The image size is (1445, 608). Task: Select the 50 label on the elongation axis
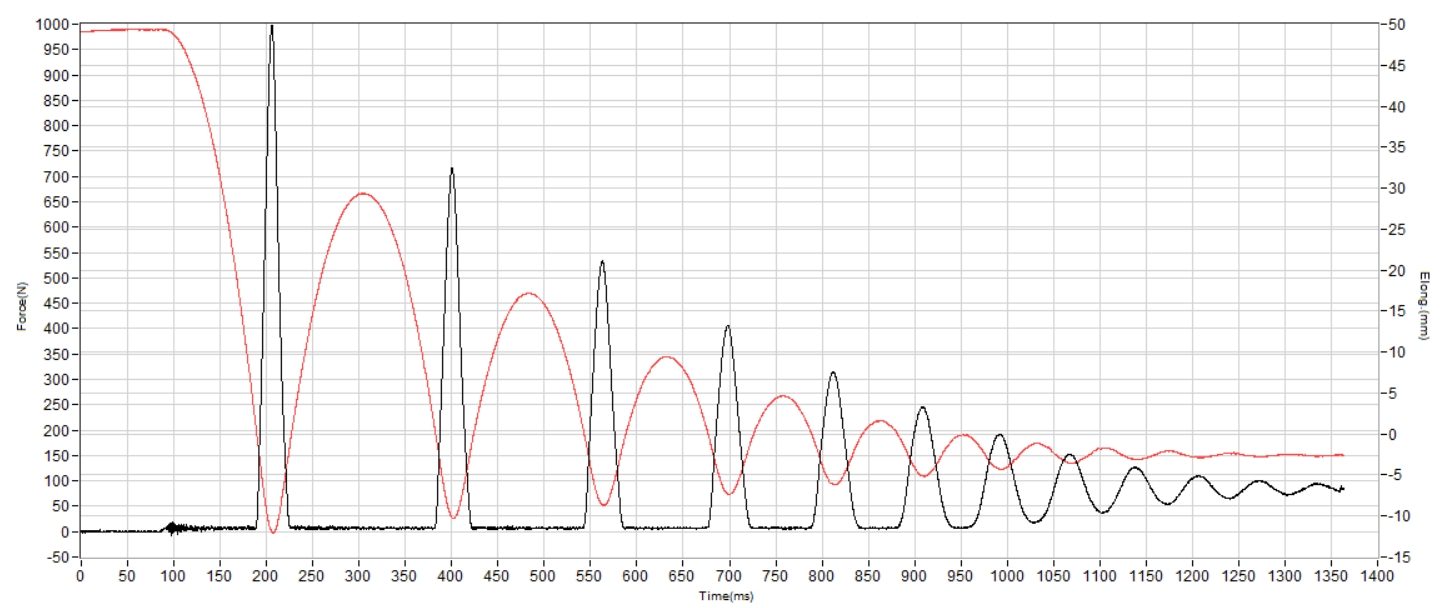tap(1397, 24)
